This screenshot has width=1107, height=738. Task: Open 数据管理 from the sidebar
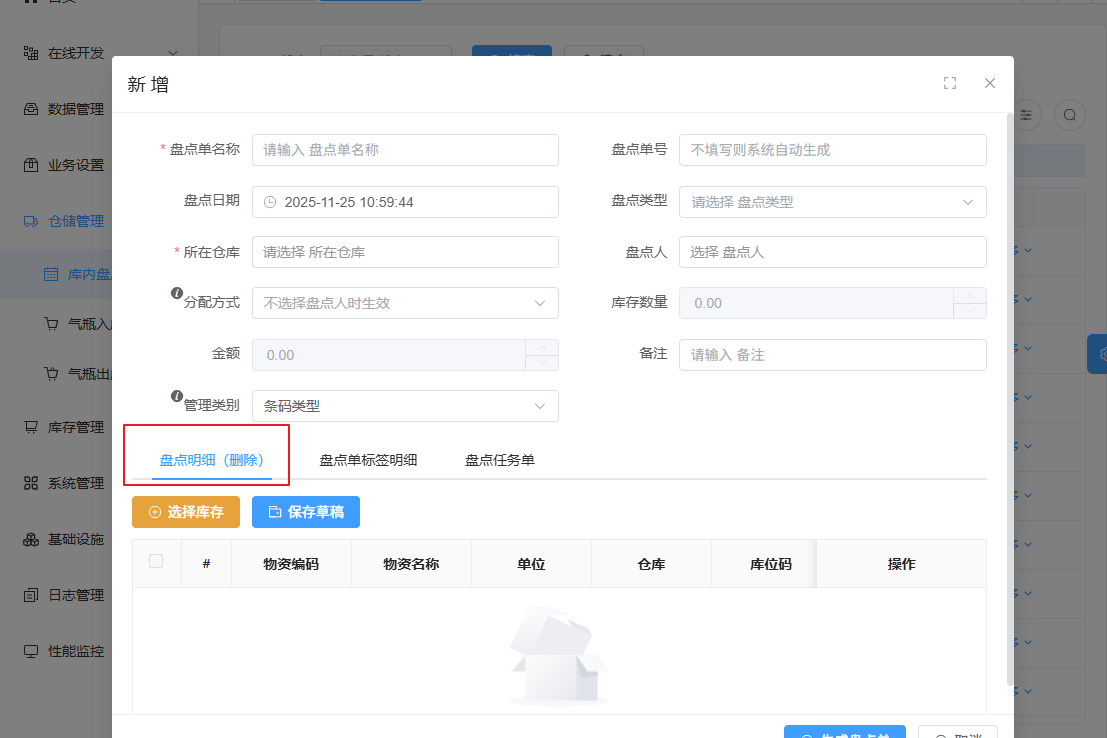[75, 109]
